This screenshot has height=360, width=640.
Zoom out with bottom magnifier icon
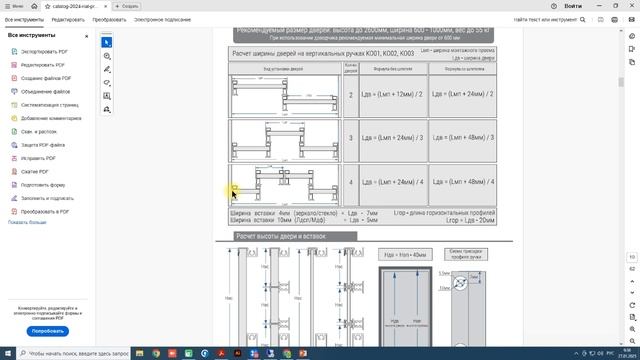pyautogui.click(x=632, y=341)
